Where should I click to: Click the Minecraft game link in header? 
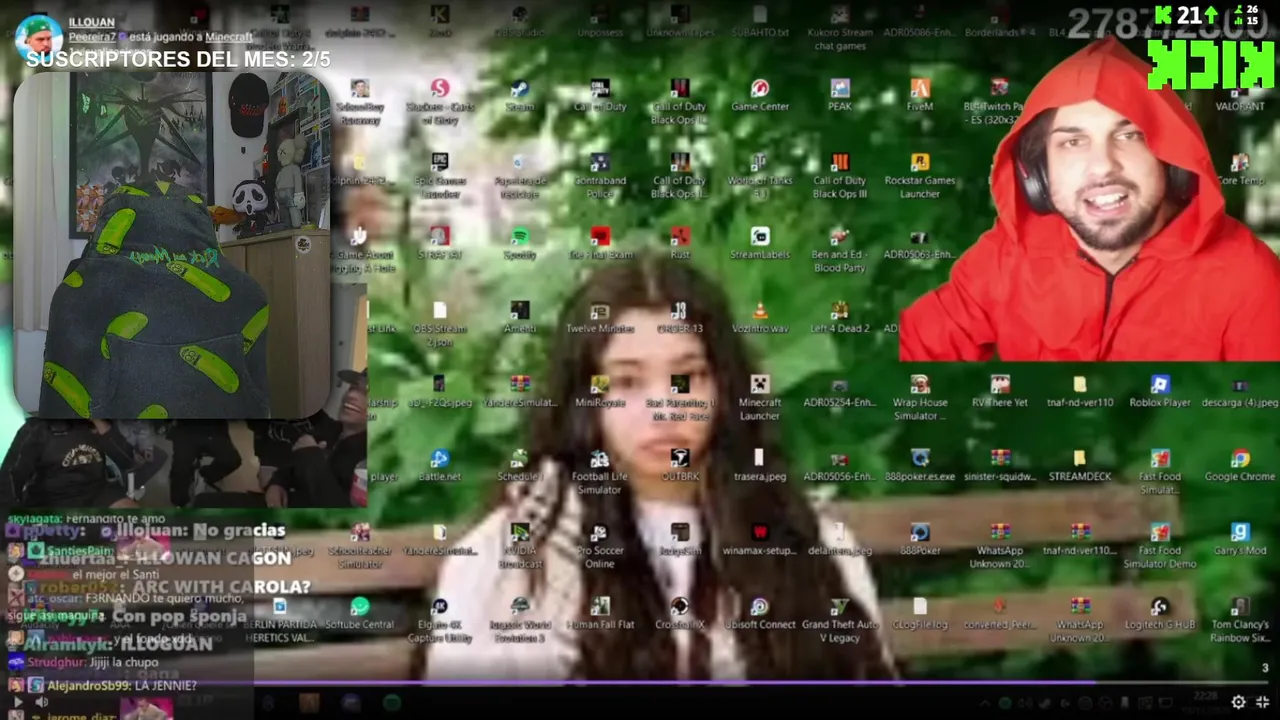click(x=229, y=37)
